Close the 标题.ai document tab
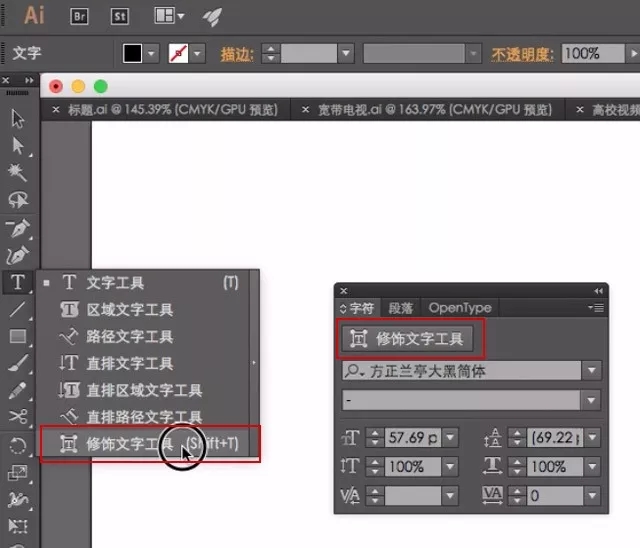The height and width of the screenshot is (548, 640). [56, 109]
